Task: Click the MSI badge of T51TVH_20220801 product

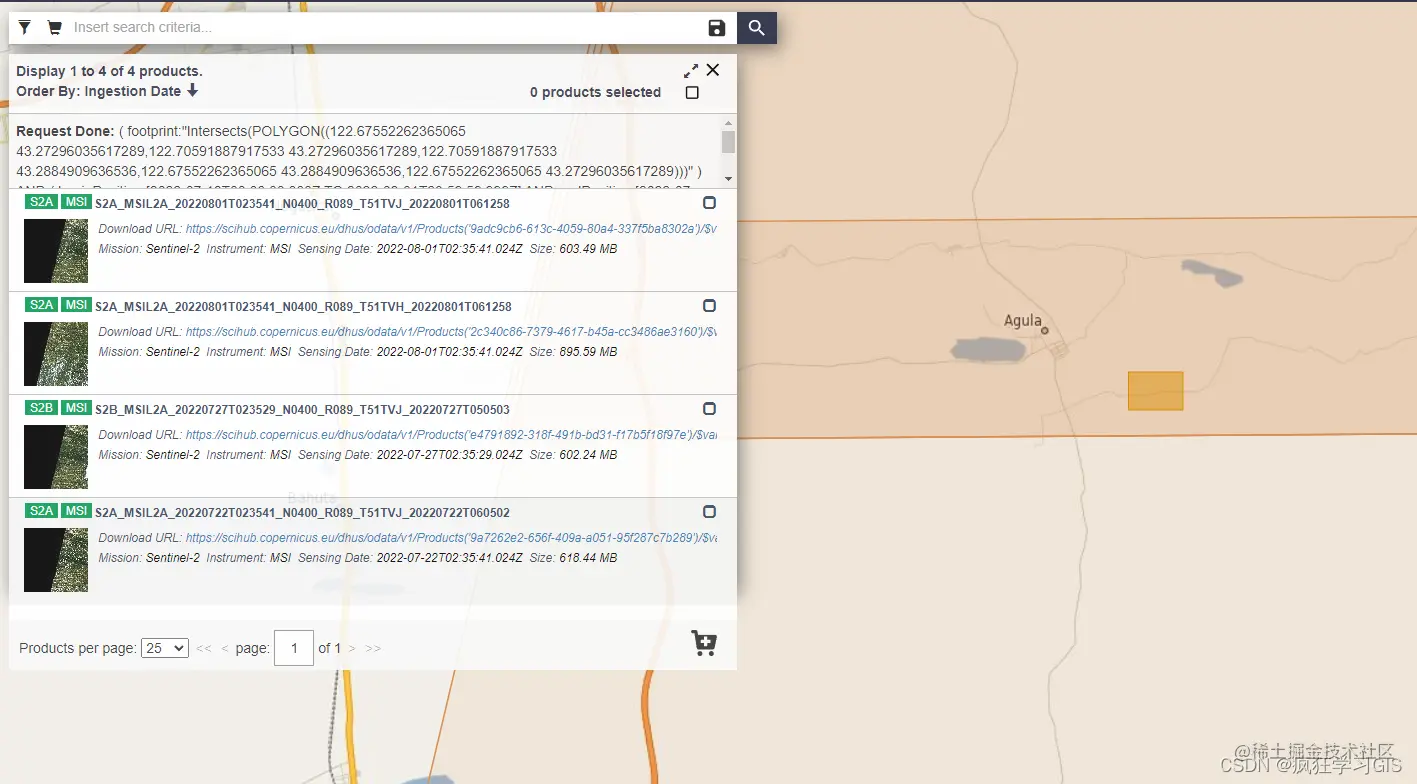Action: [x=75, y=305]
